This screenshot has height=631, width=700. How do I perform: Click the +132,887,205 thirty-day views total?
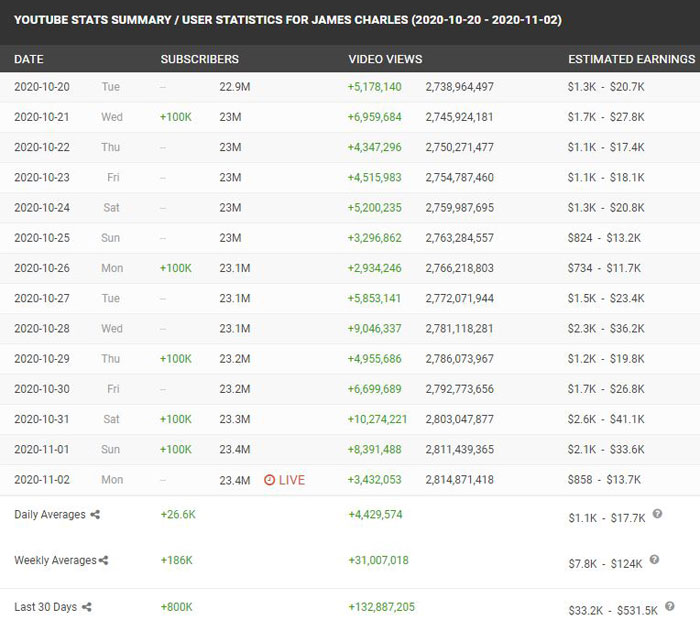pos(381,607)
